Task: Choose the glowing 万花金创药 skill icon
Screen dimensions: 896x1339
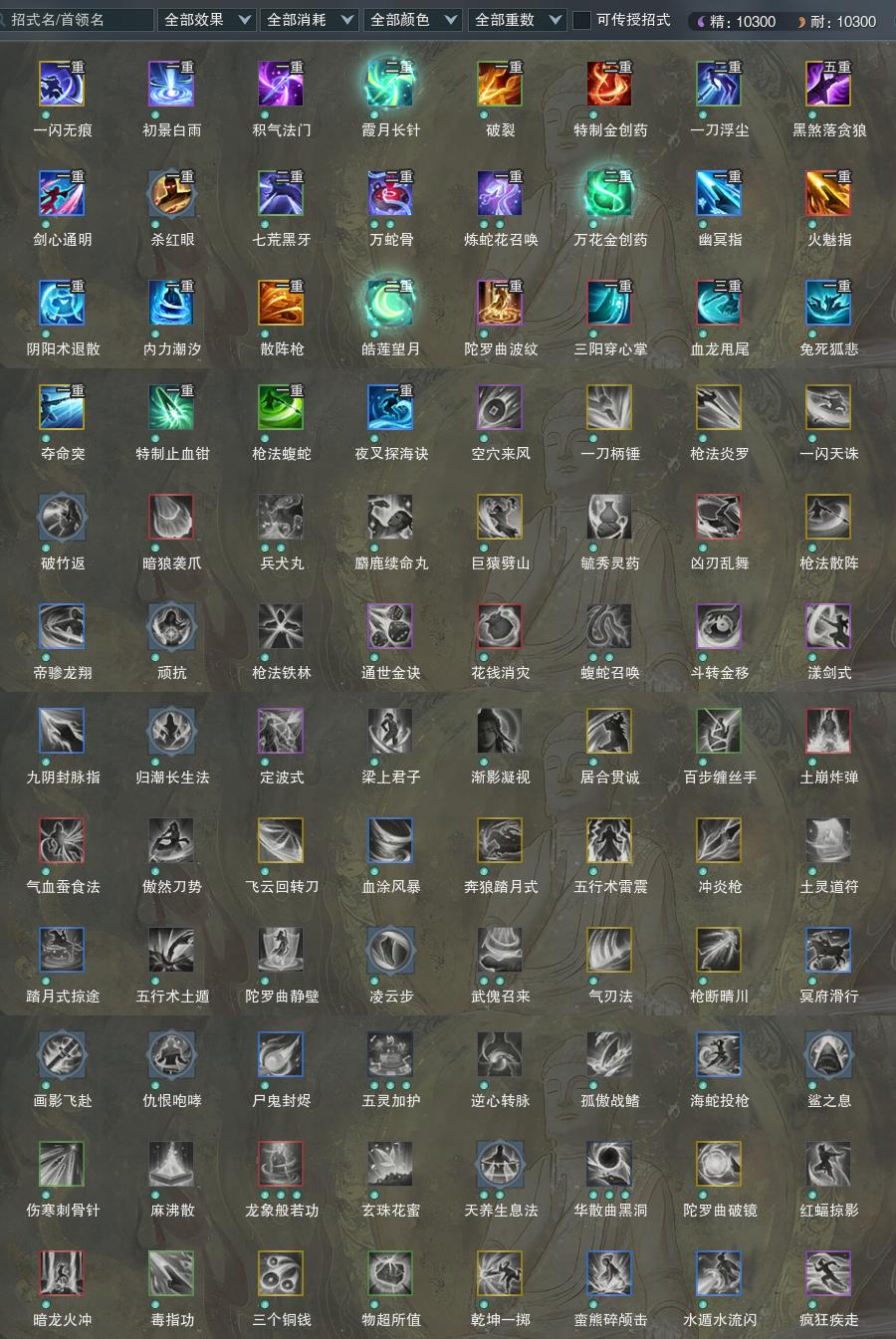Action: 610,193
